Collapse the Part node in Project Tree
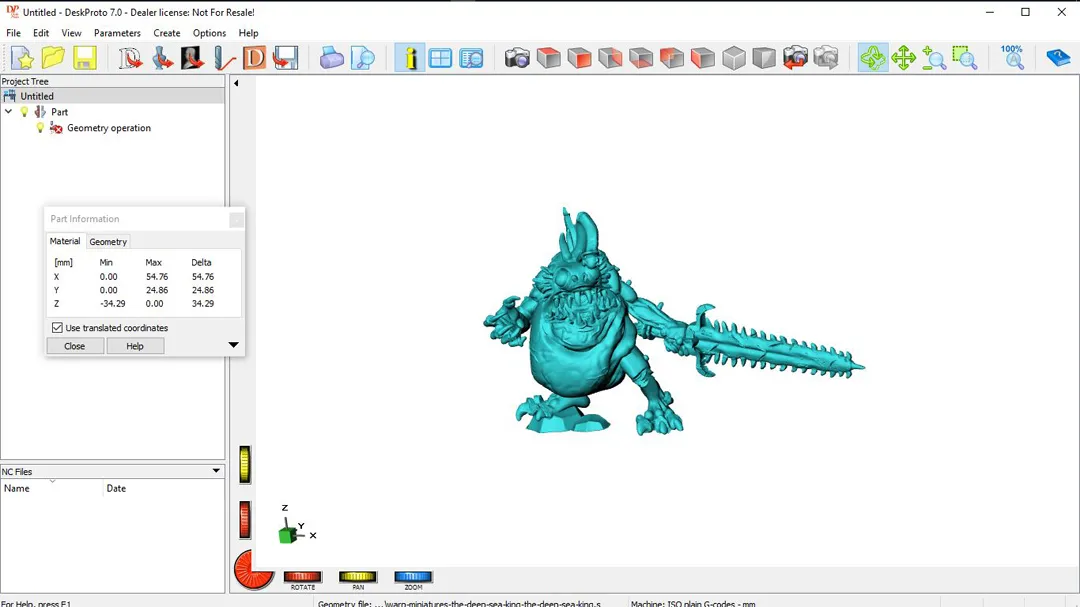This screenshot has width=1080, height=607. (8, 112)
